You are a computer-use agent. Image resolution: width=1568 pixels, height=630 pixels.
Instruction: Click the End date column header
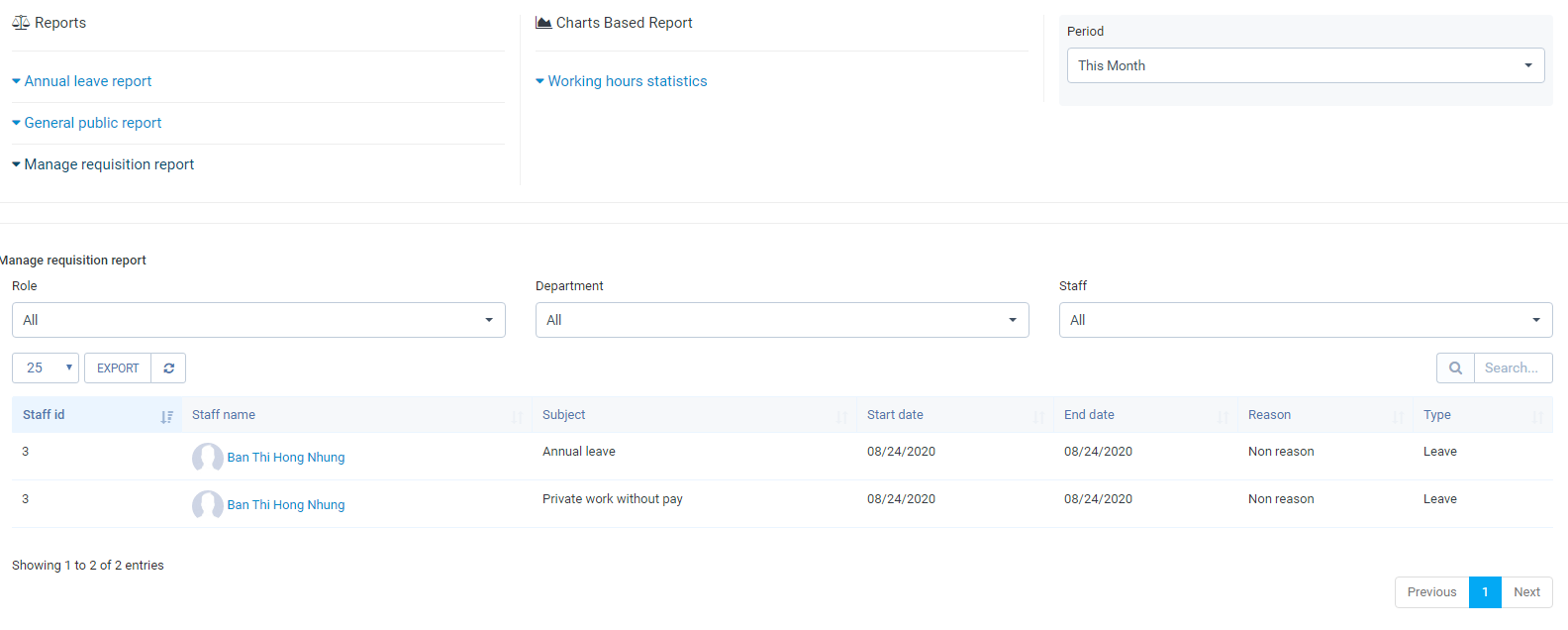(x=1146, y=415)
